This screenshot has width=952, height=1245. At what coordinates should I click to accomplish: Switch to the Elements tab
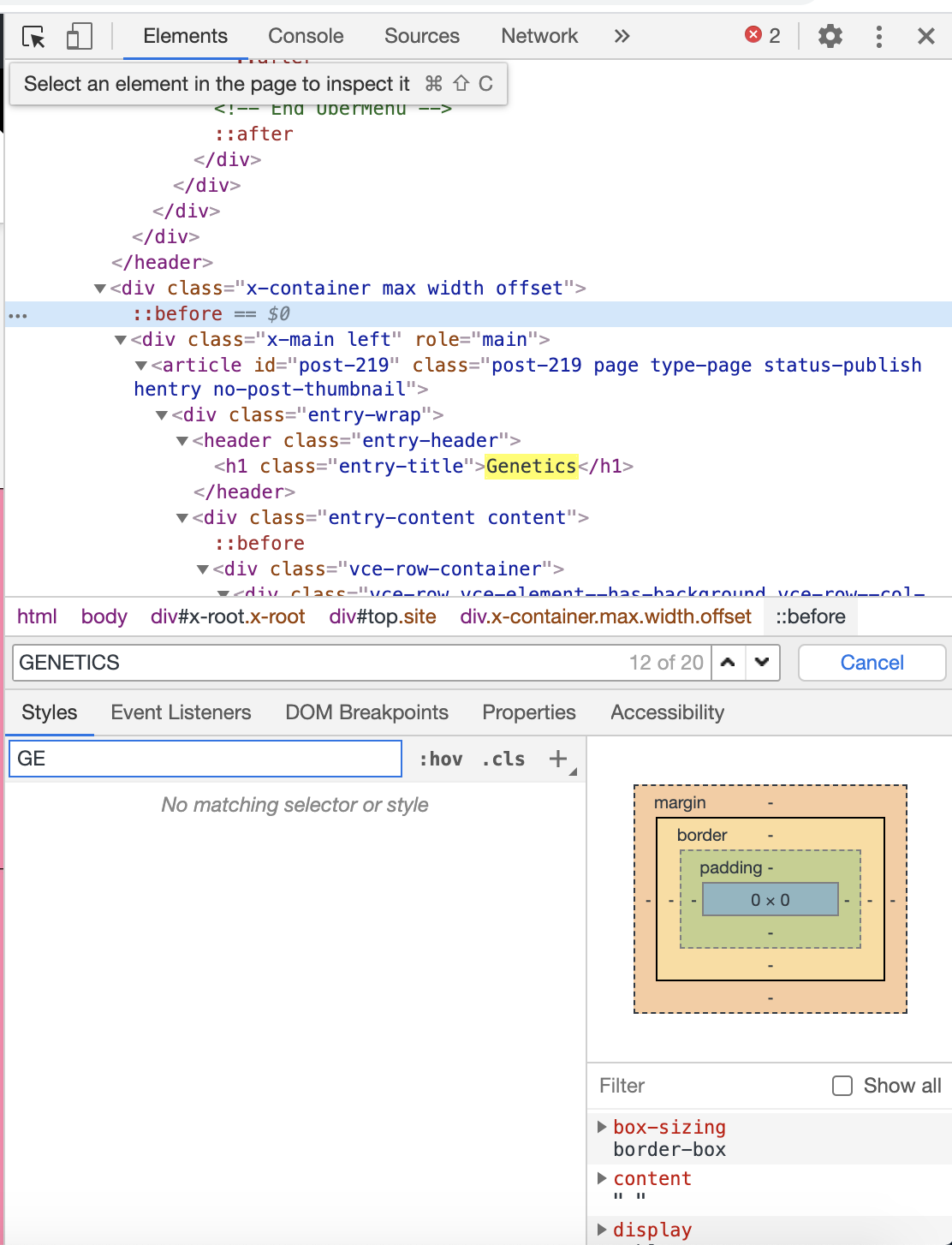185,36
